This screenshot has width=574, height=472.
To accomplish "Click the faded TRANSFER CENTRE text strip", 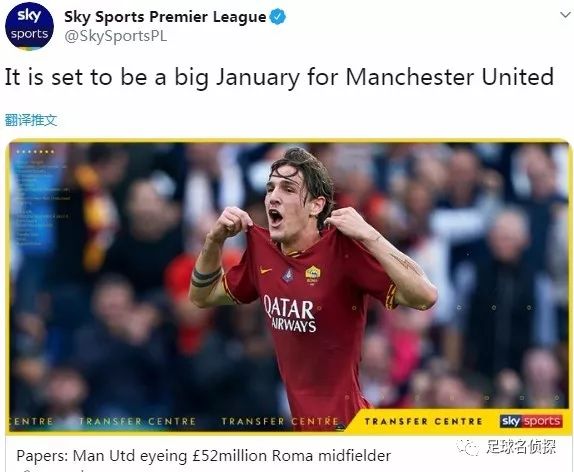I will pyautogui.click(x=177, y=421).
